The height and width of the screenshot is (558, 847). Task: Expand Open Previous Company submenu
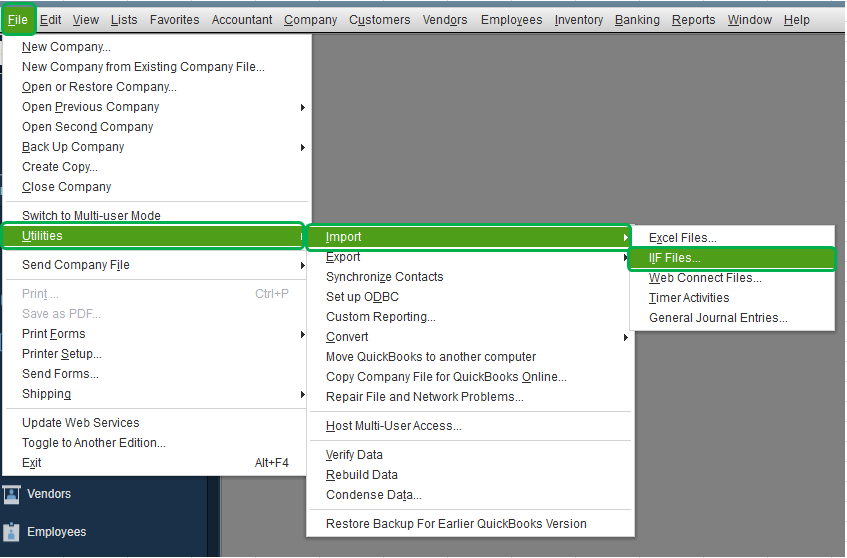[x=156, y=107]
